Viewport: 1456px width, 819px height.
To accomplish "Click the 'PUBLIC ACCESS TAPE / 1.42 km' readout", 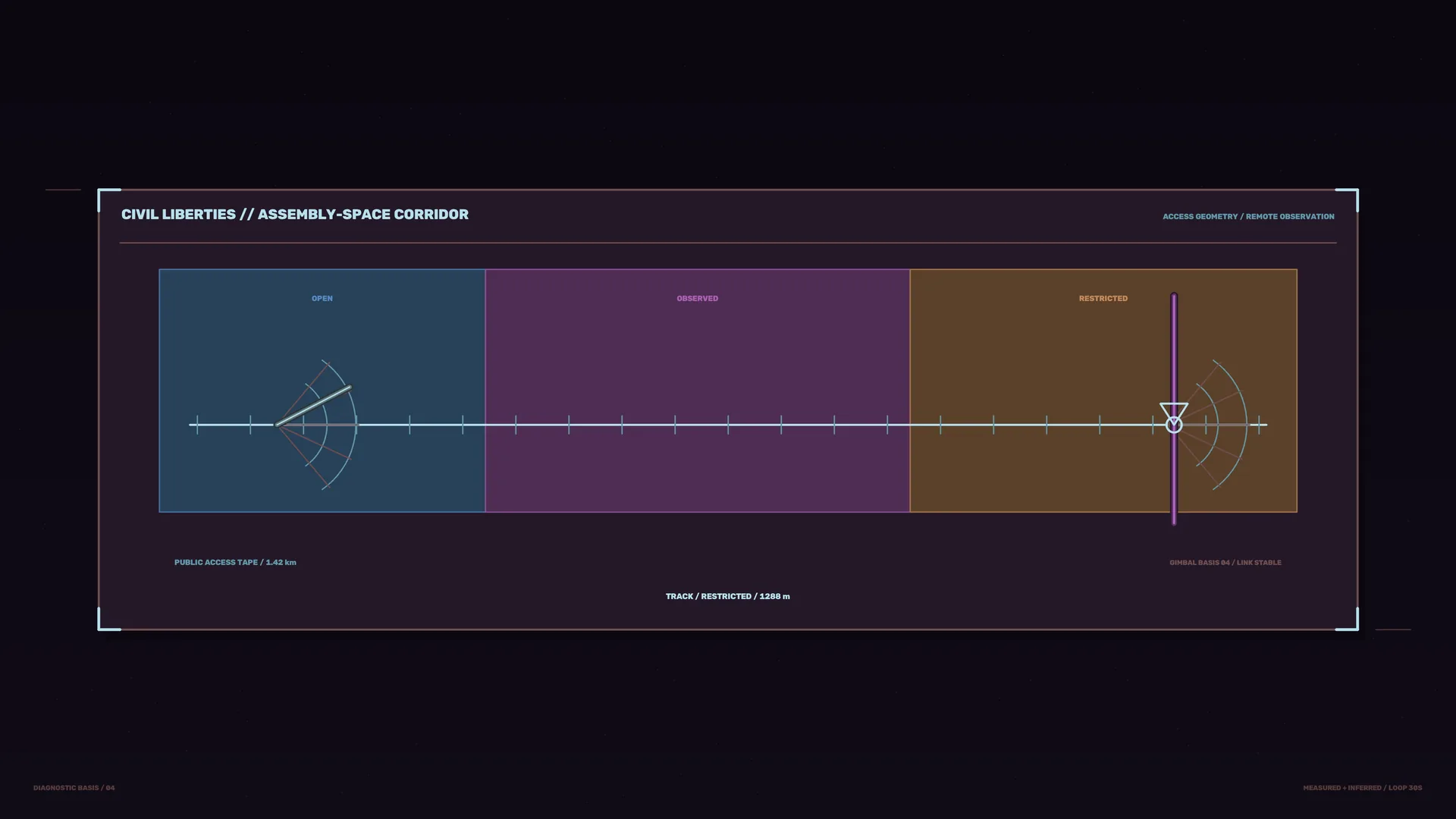I will pos(235,563).
